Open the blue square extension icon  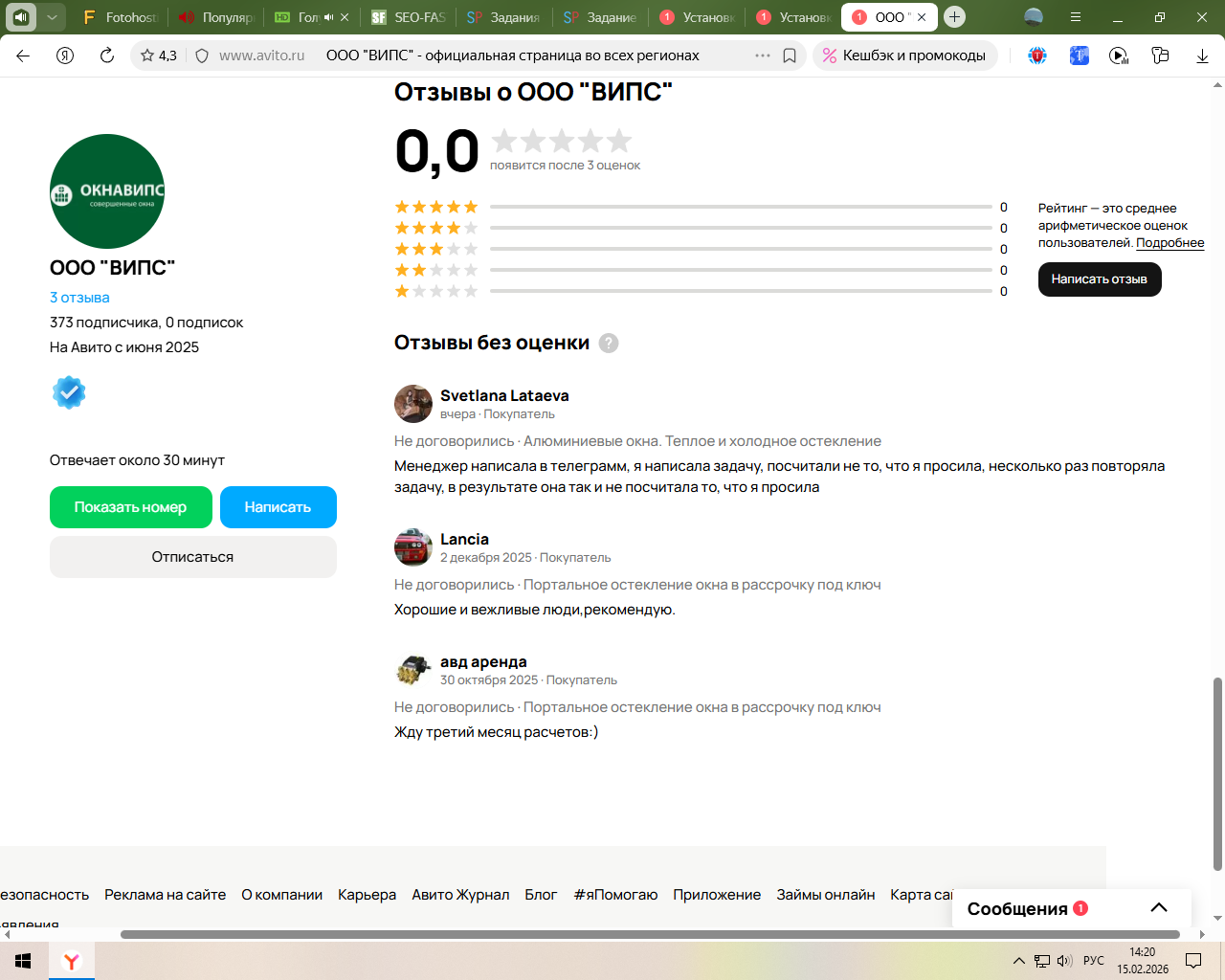[1080, 56]
